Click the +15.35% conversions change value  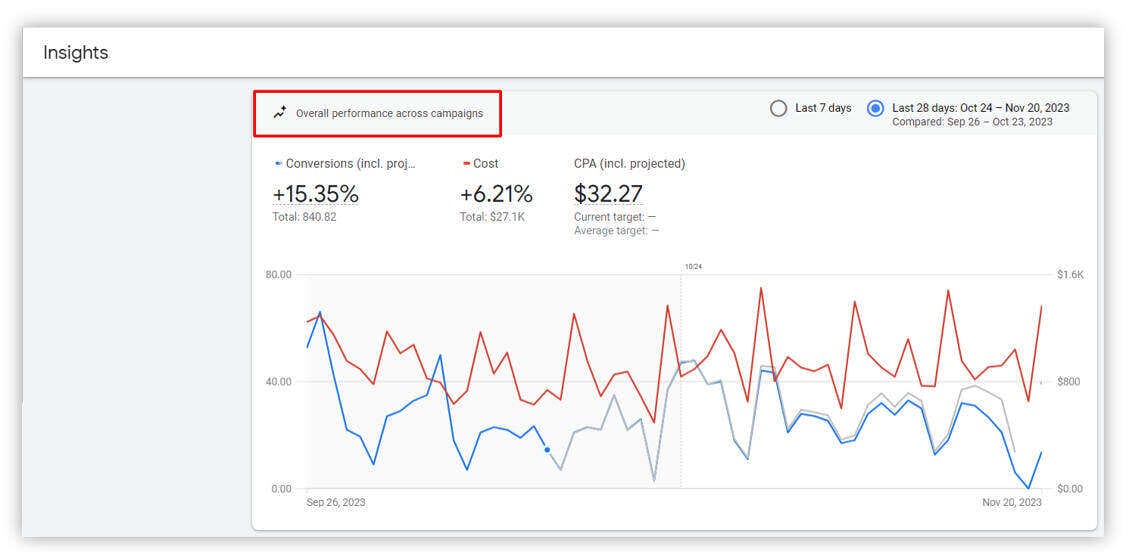tap(315, 194)
